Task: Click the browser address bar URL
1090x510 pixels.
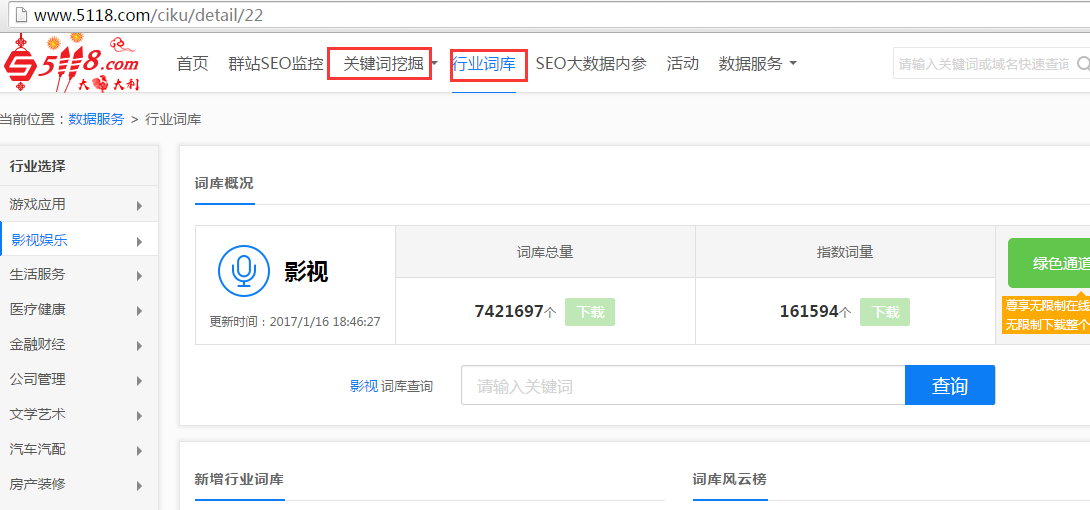Action: click(148, 15)
